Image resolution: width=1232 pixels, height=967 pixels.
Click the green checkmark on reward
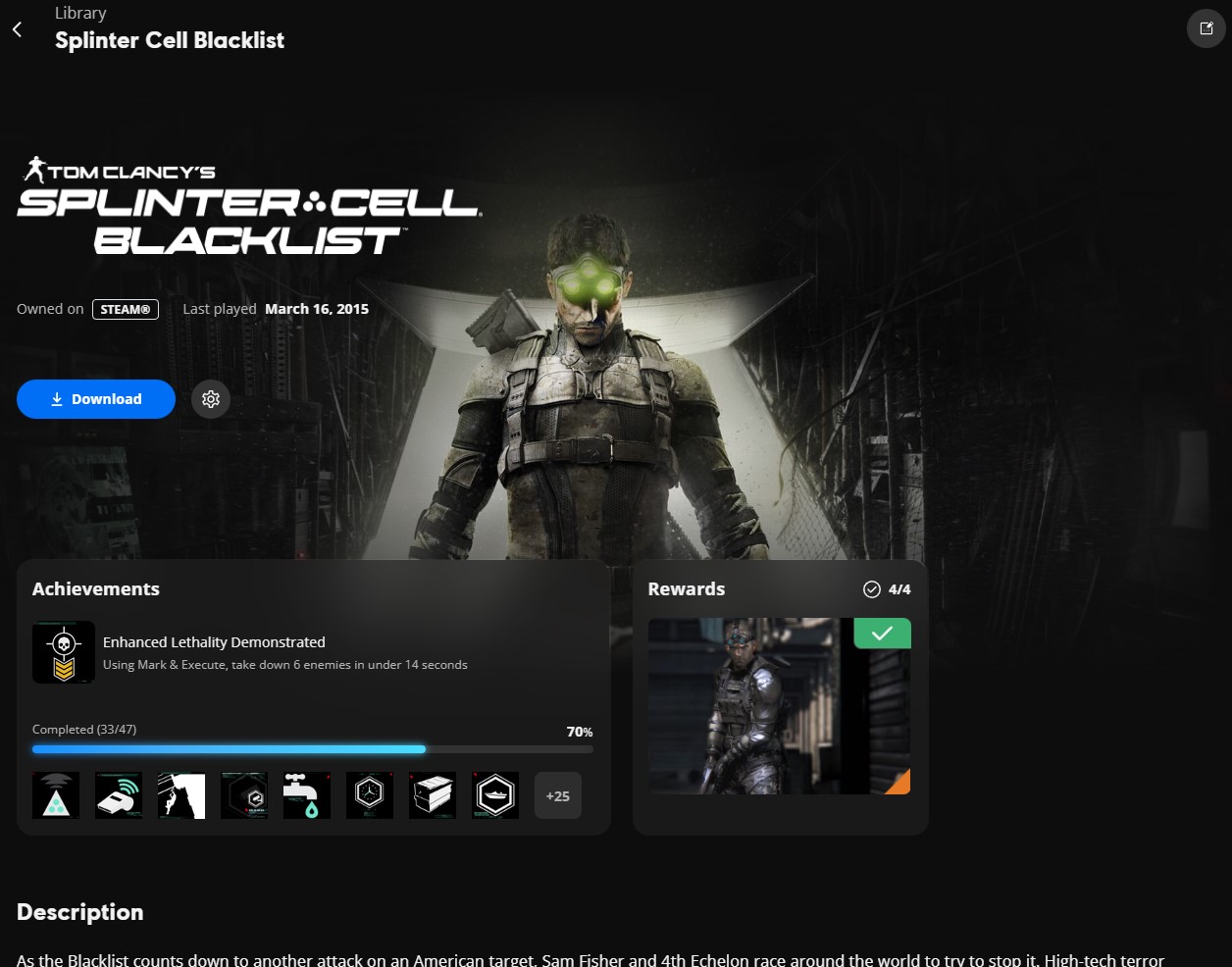pos(882,634)
